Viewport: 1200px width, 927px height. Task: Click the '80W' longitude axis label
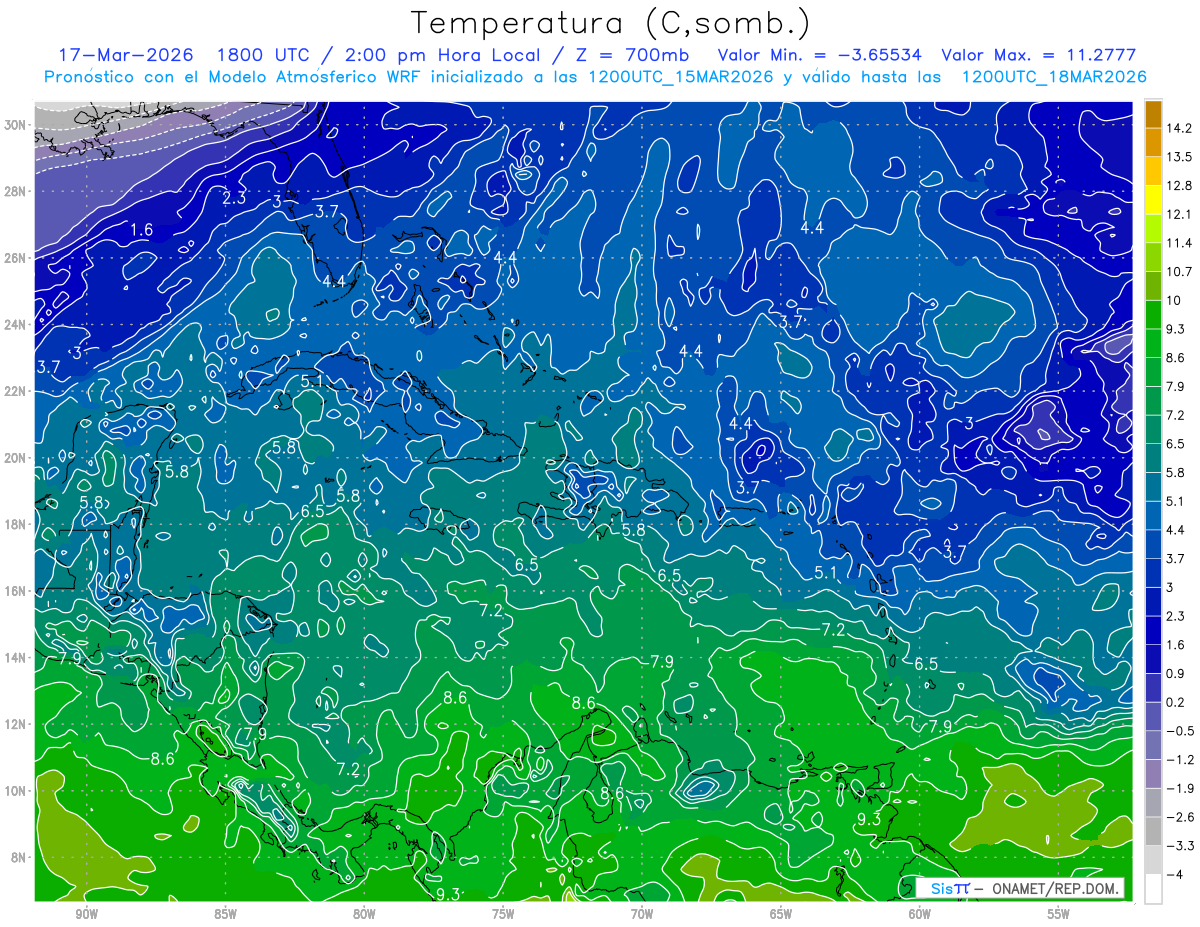[x=364, y=915]
